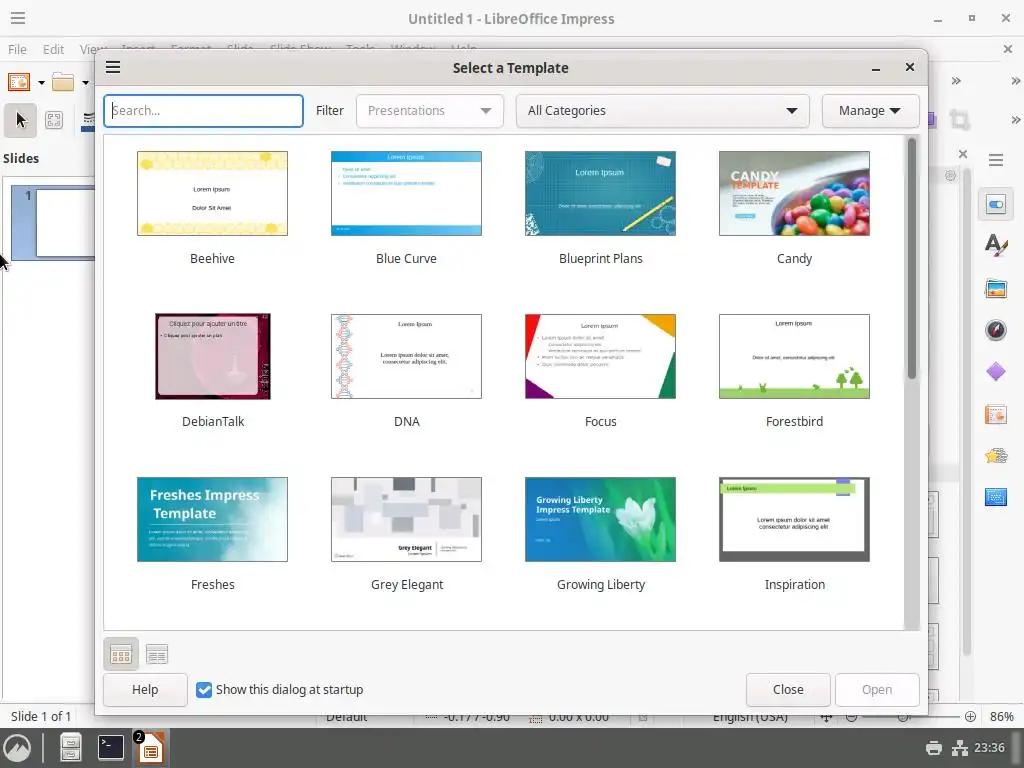1024x768 pixels.
Task: Select the Forestbird template
Action: [x=794, y=371]
